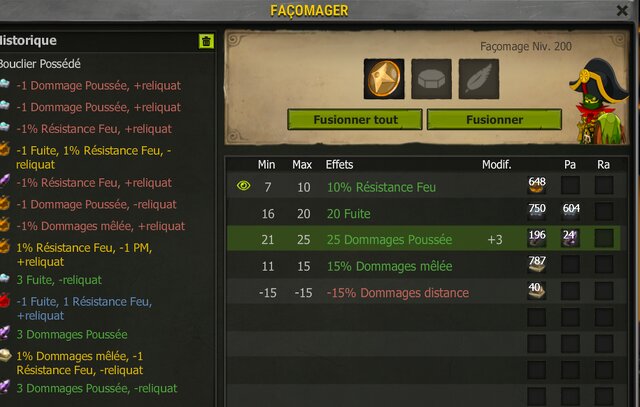Image resolution: width=640 pixels, height=407 pixels.
Task: Clear history with the green trash icon
Action: pyautogui.click(x=206, y=41)
